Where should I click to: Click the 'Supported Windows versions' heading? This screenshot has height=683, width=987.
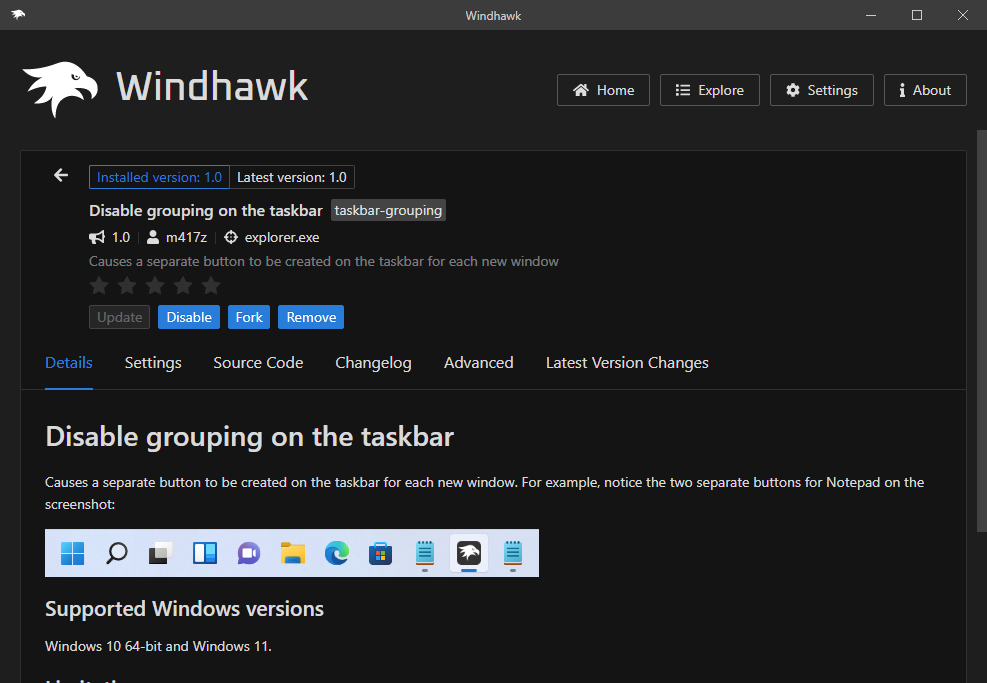coord(184,609)
